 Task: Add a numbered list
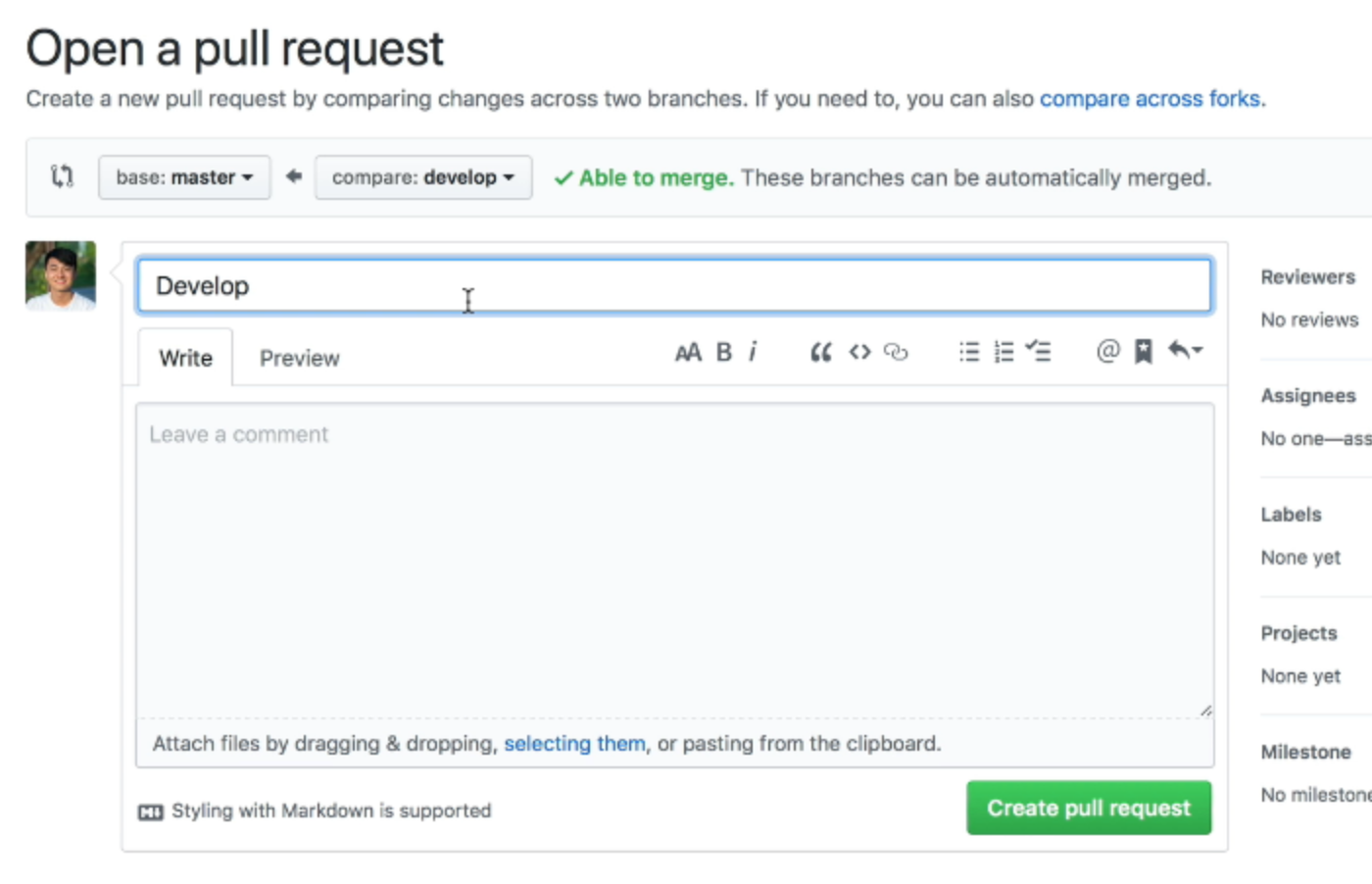point(1004,352)
